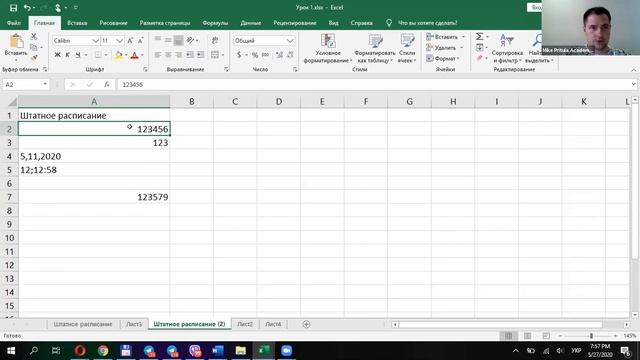Screen dimensions: 640x360
Task: Apply the red font color
Action: coord(134,55)
